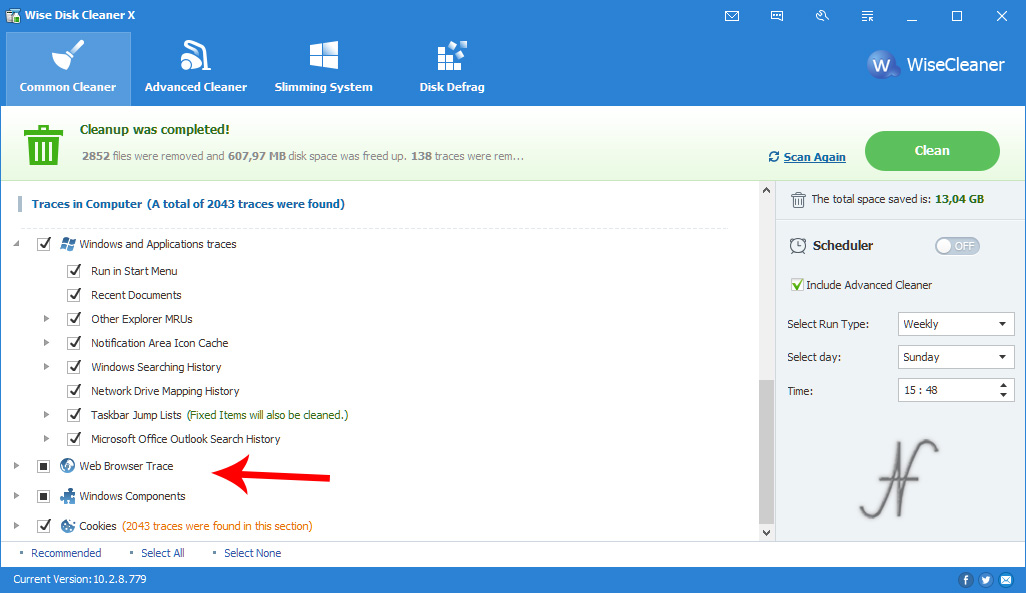
Task: Open the settings wrench icon in title bar
Action: tap(822, 16)
